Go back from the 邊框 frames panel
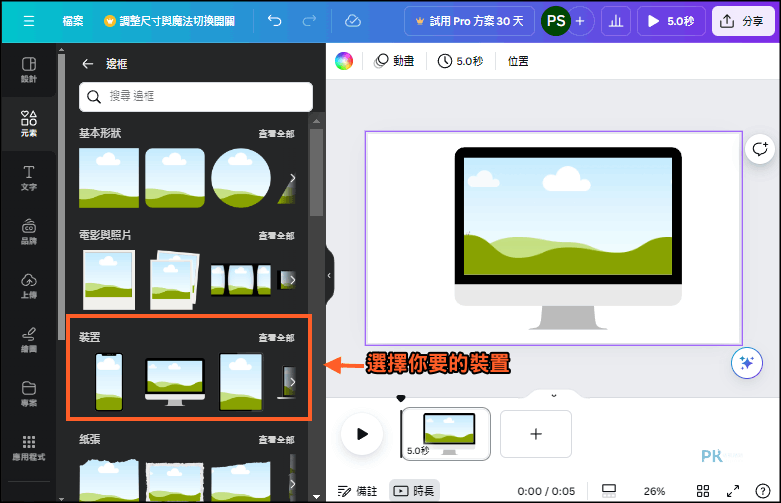The image size is (781, 503). pyautogui.click(x=88, y=64)
